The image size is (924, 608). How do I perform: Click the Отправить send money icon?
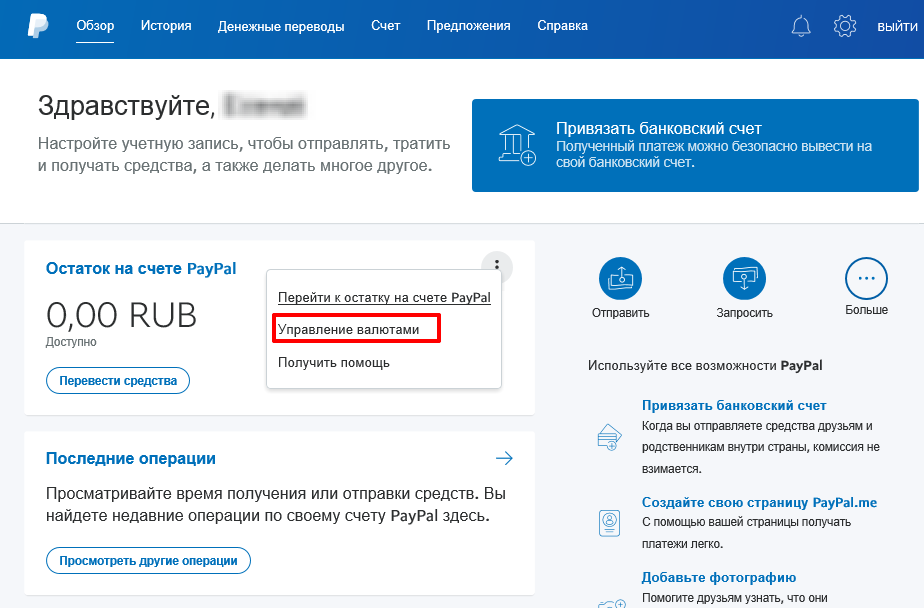click(621, 278)
